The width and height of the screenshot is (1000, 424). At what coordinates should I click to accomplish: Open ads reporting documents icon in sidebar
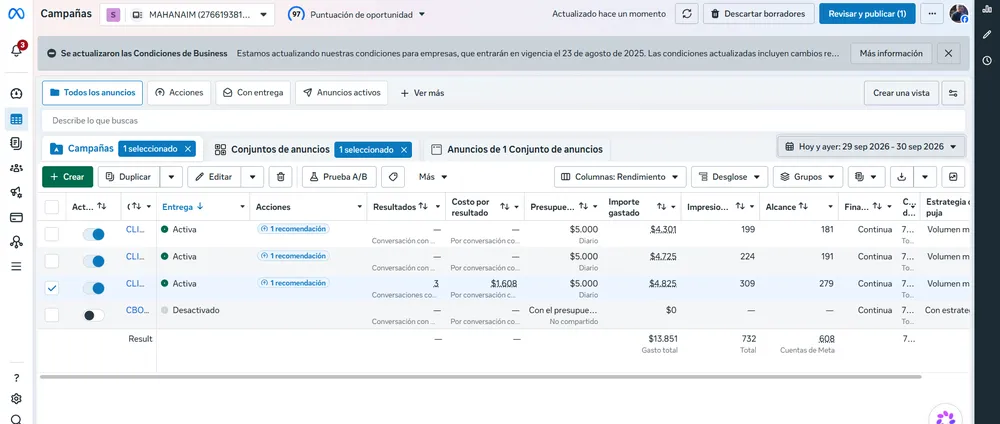click(17, 144)
